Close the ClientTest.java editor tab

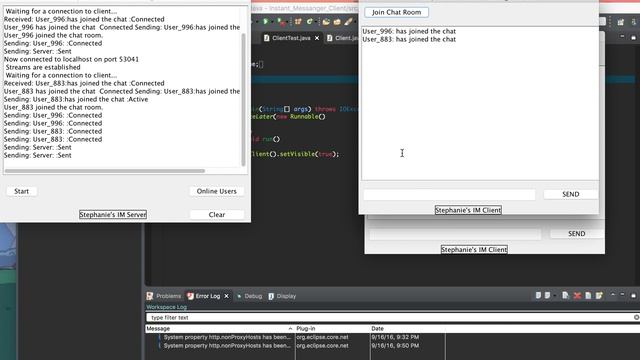point(317,38)
